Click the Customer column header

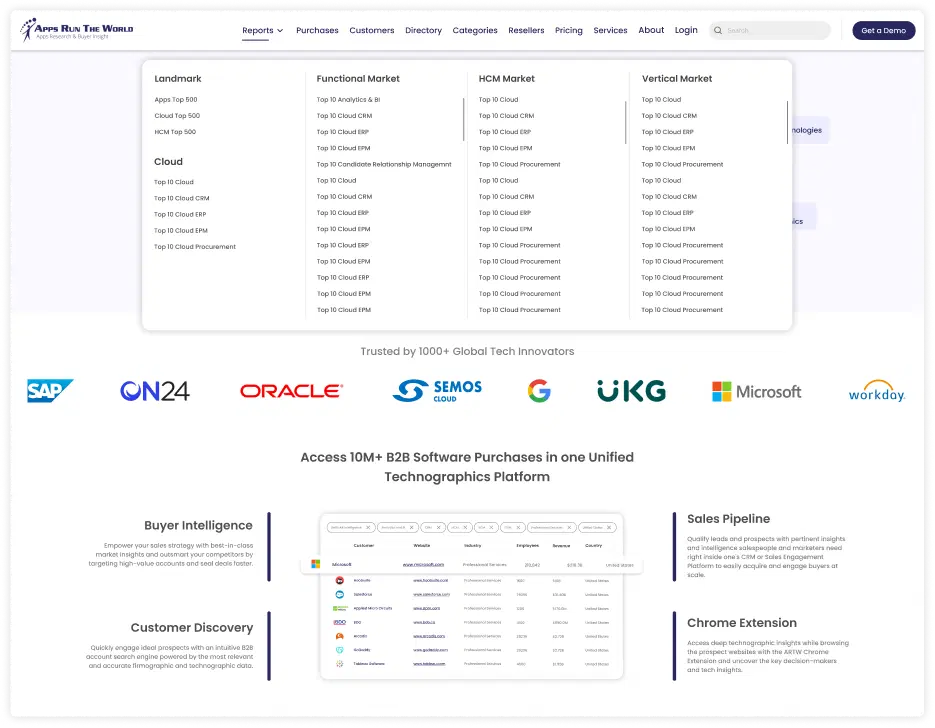pyautogui.click(x=364, y=546)
